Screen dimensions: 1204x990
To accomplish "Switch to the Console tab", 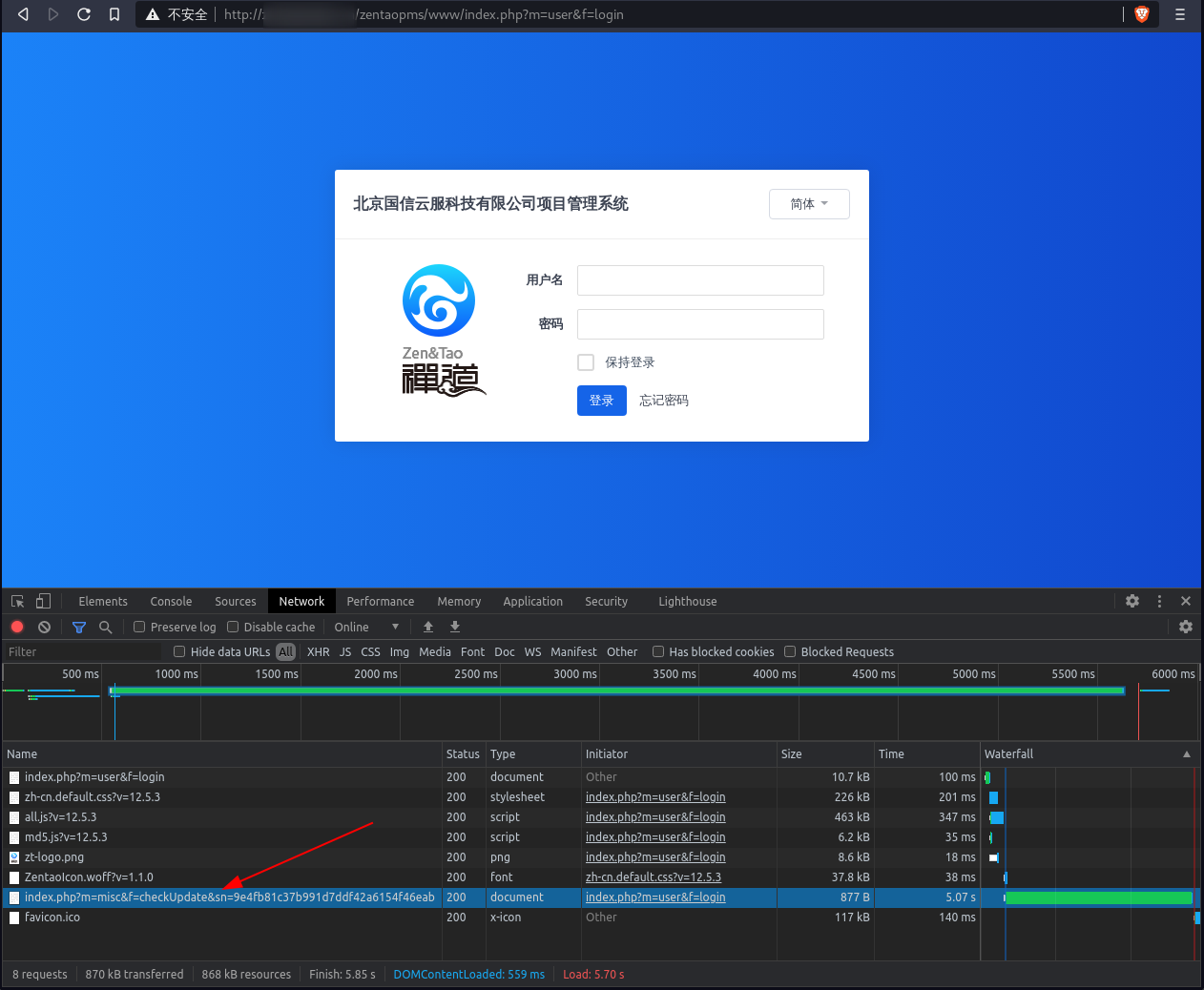I will pos(171,602).
